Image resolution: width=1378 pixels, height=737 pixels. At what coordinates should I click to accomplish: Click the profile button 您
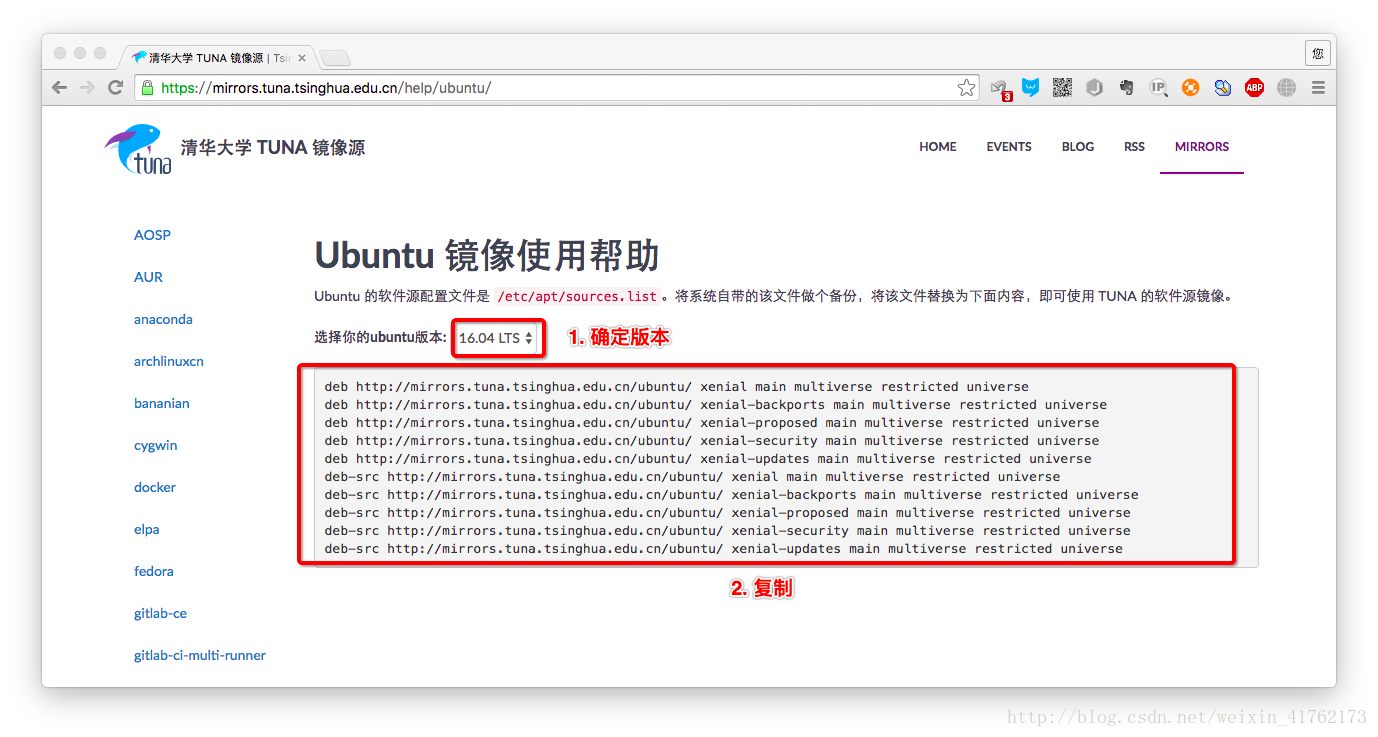1317,53
